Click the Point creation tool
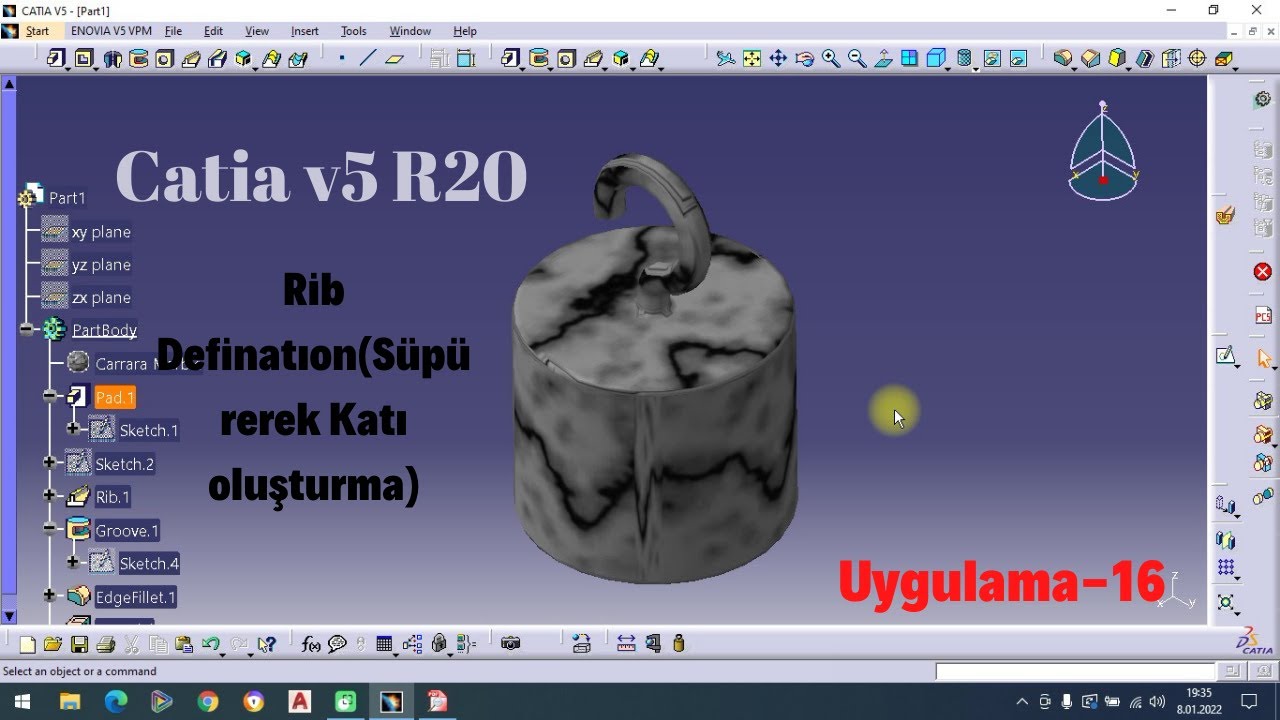This screenshot has width=1280, height=720. click(x=342, y=59)
